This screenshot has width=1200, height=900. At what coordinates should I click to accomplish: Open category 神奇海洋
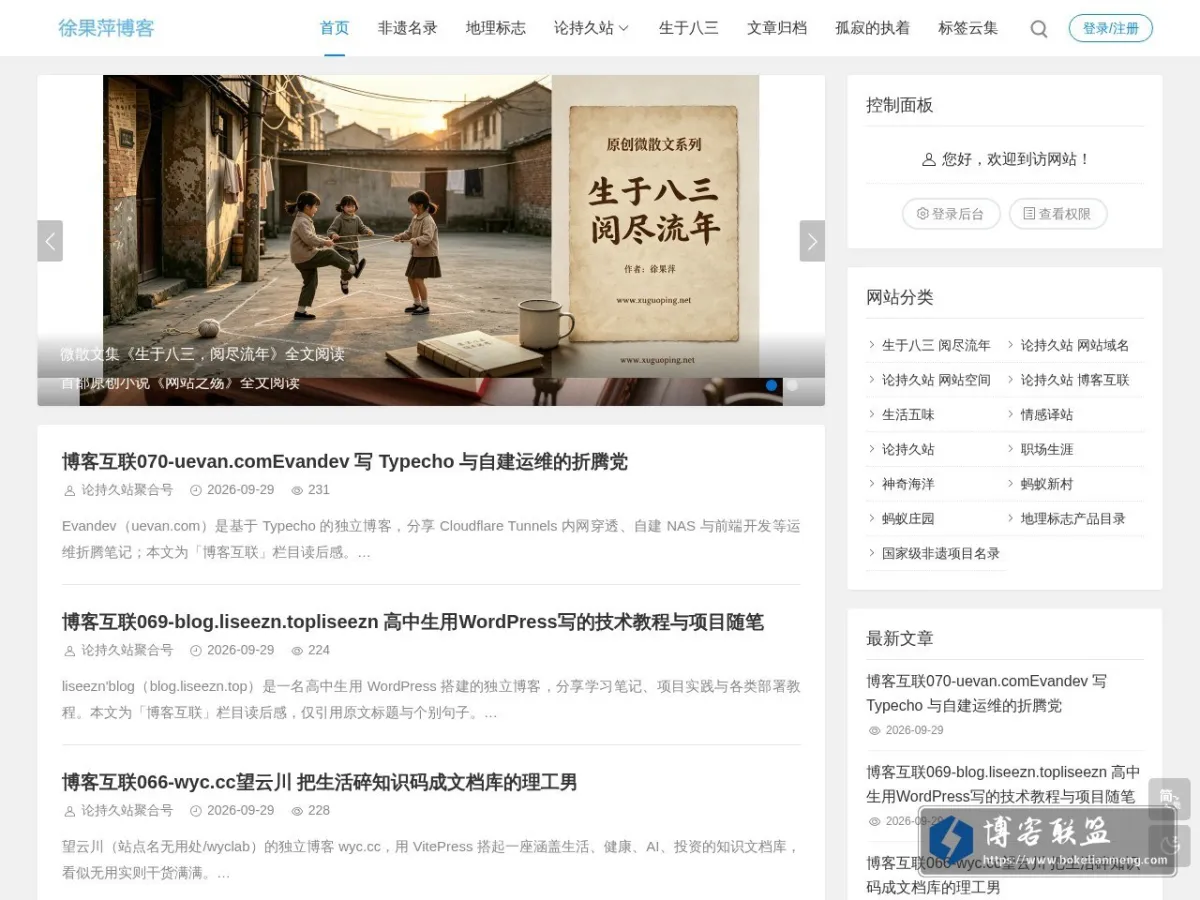[x=908, y=484]
